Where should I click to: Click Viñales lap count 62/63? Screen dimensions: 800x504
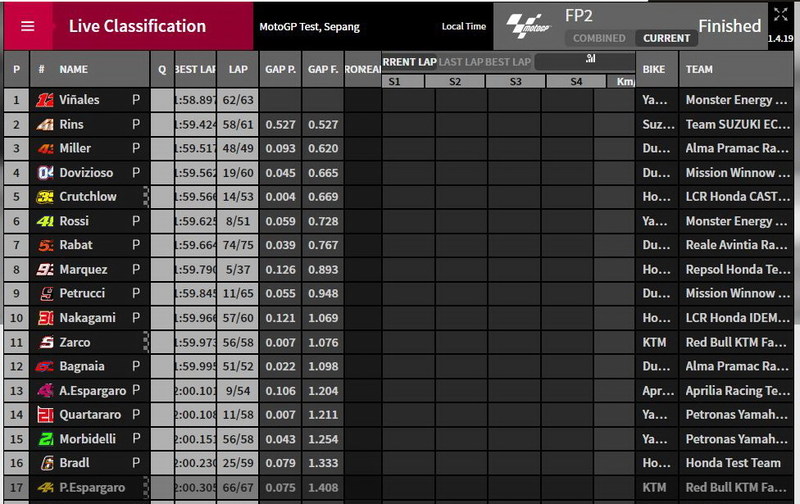(x=238, y=100)
